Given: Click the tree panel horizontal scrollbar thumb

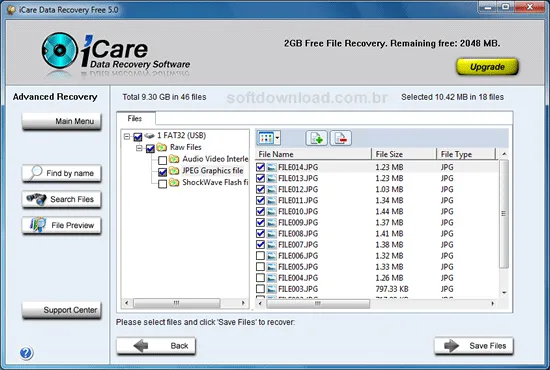Looking at the screenshot, I should pos(176,303).
